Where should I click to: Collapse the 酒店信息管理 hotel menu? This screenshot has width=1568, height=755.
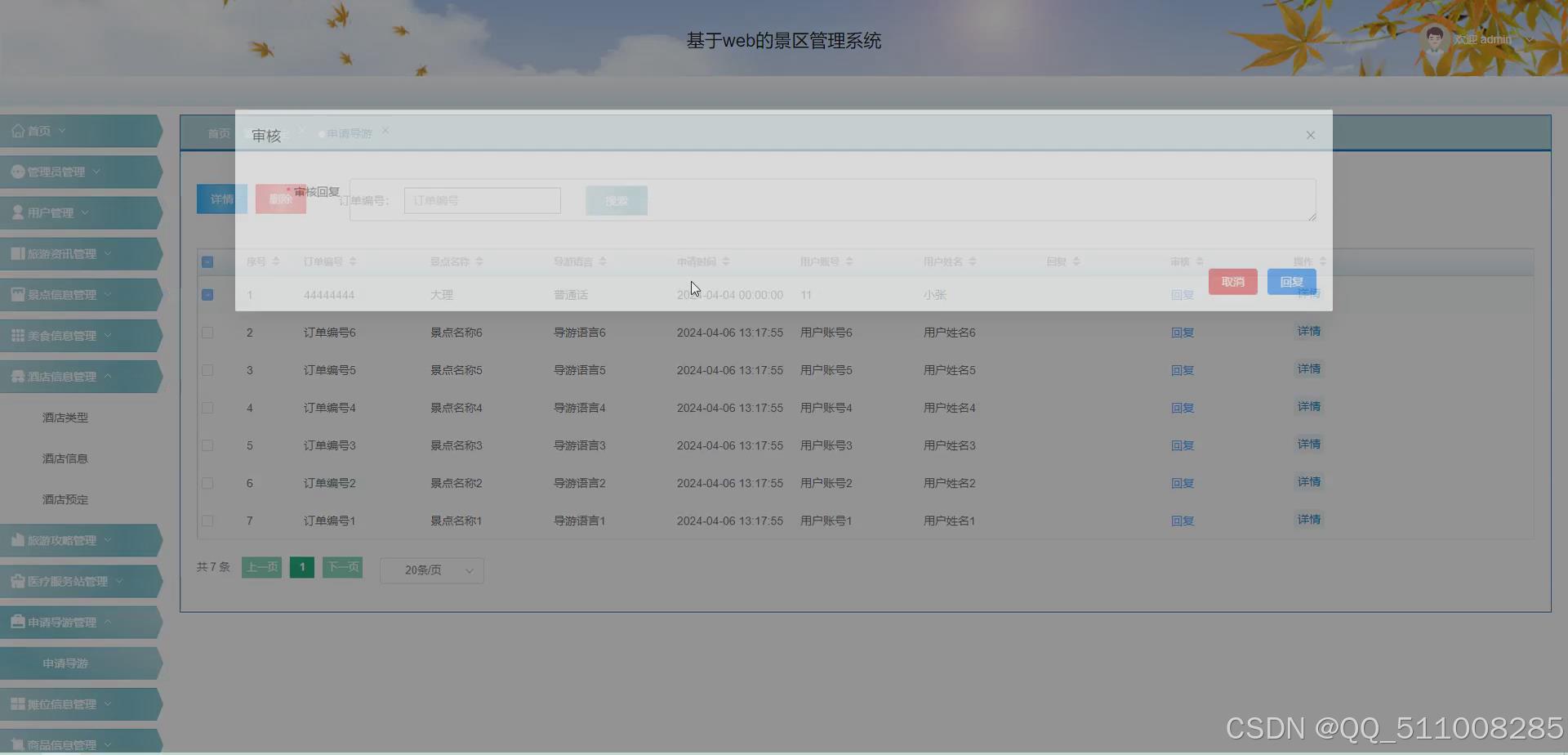pos(65,376)
